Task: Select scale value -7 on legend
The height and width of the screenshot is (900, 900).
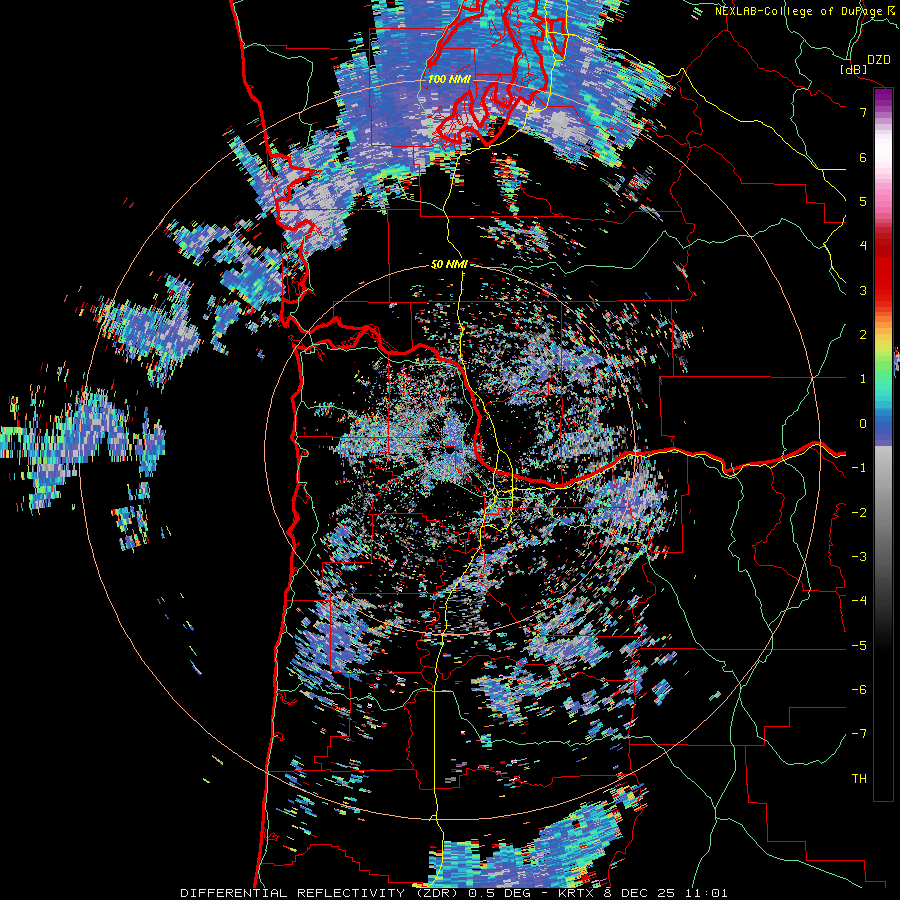Action: (x=859, y=734)
